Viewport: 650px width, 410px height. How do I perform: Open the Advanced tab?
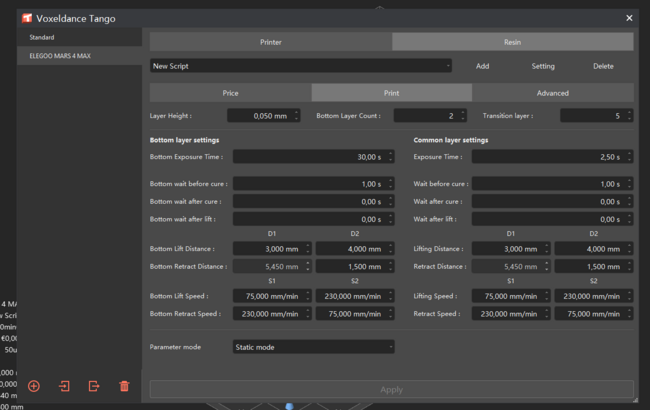552,93
